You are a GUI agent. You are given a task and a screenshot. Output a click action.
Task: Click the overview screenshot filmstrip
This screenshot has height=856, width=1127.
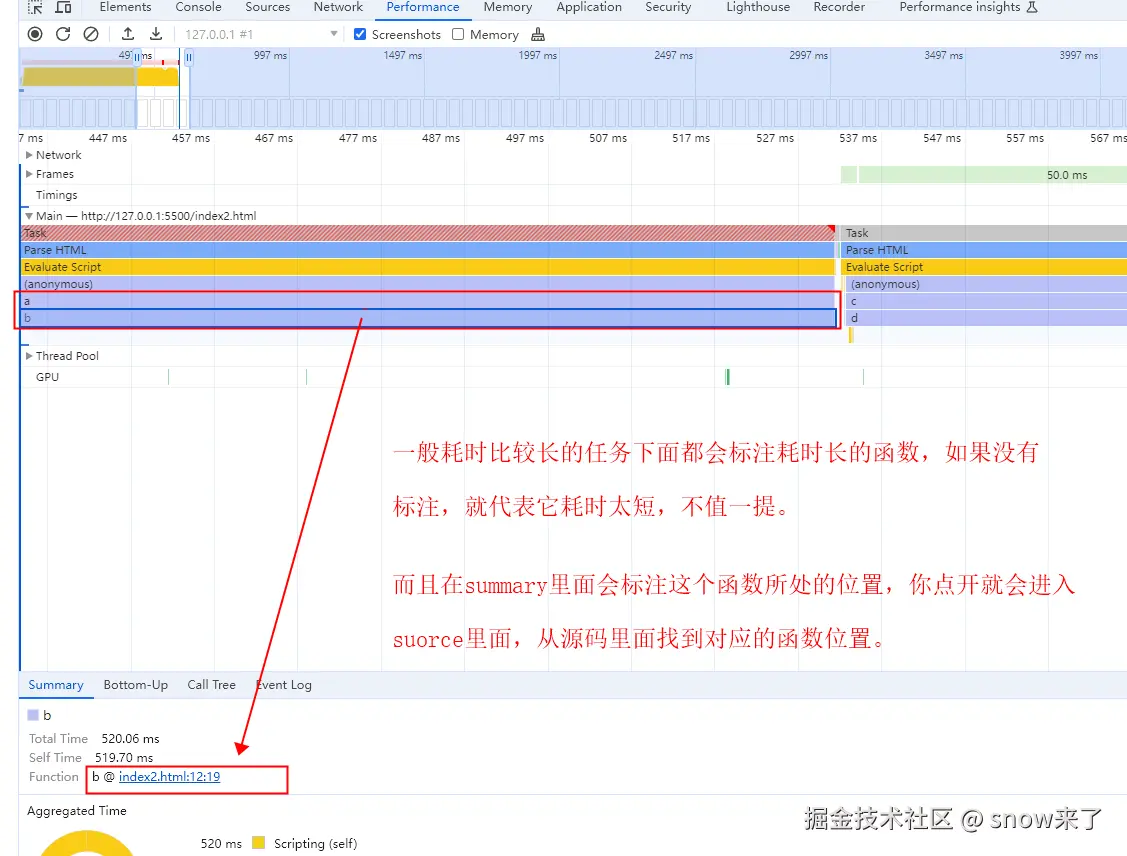pyautogui.click(x=573, y=114)
